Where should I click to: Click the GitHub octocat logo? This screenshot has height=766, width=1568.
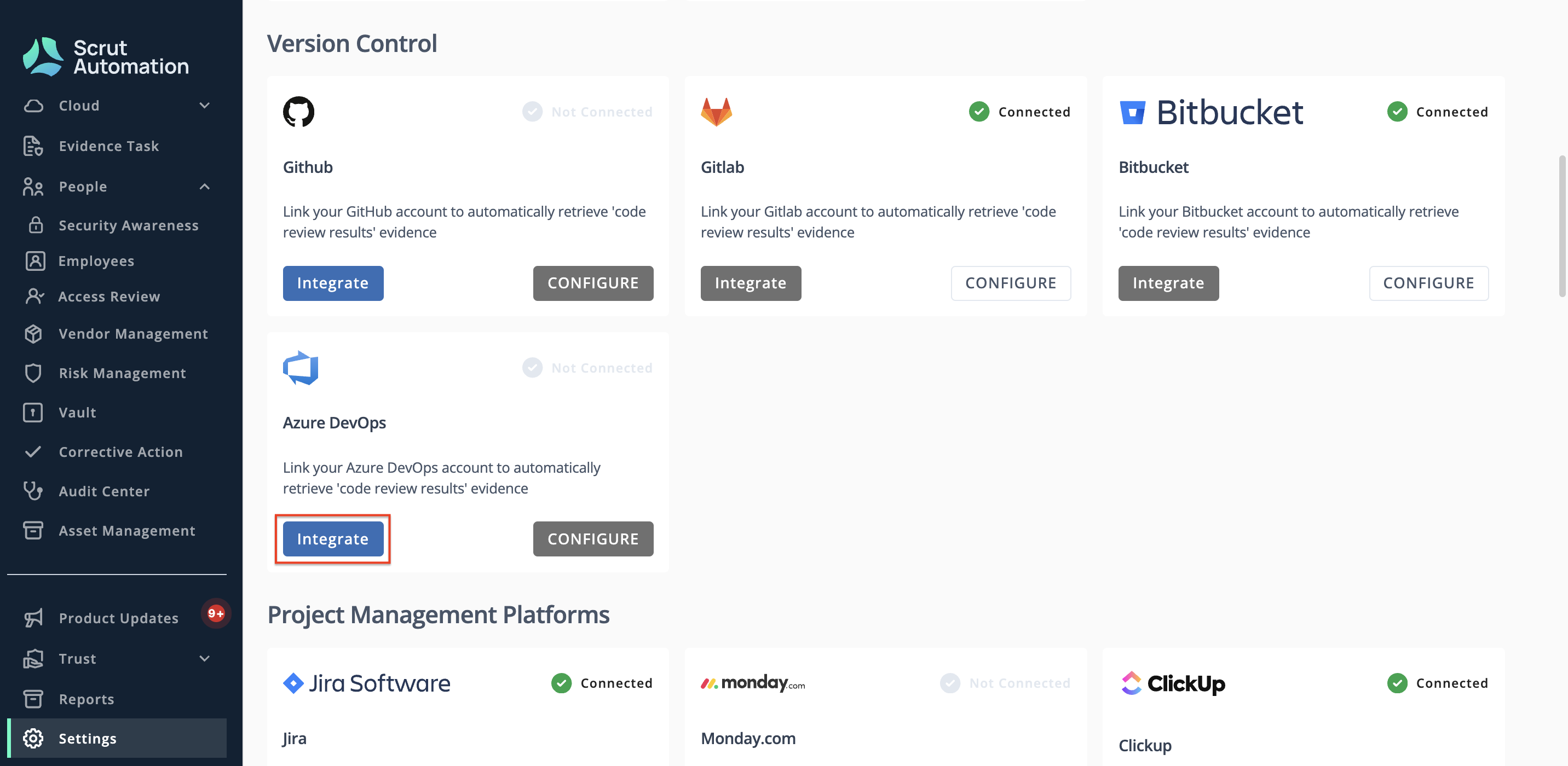coord(298,112)
